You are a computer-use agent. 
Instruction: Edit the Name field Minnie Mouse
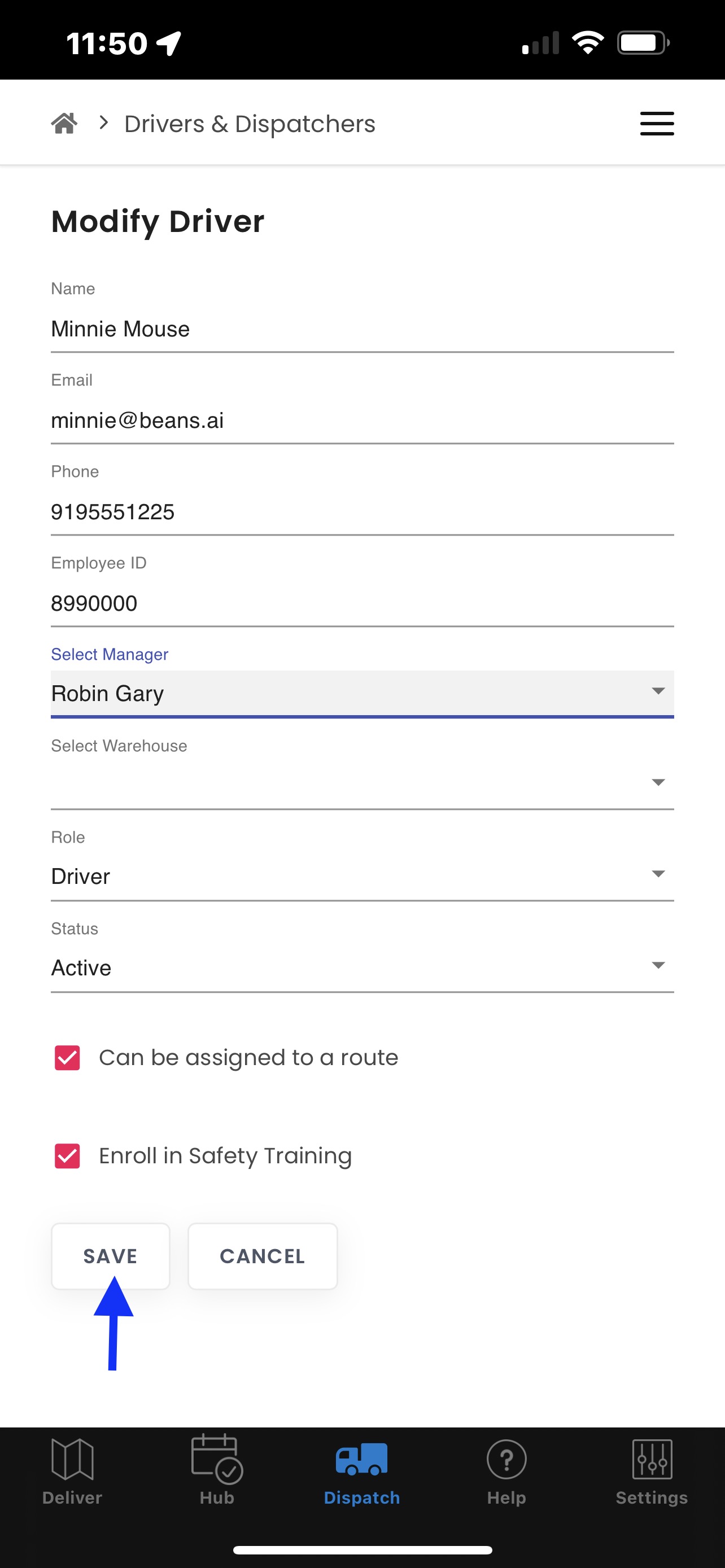361,329
